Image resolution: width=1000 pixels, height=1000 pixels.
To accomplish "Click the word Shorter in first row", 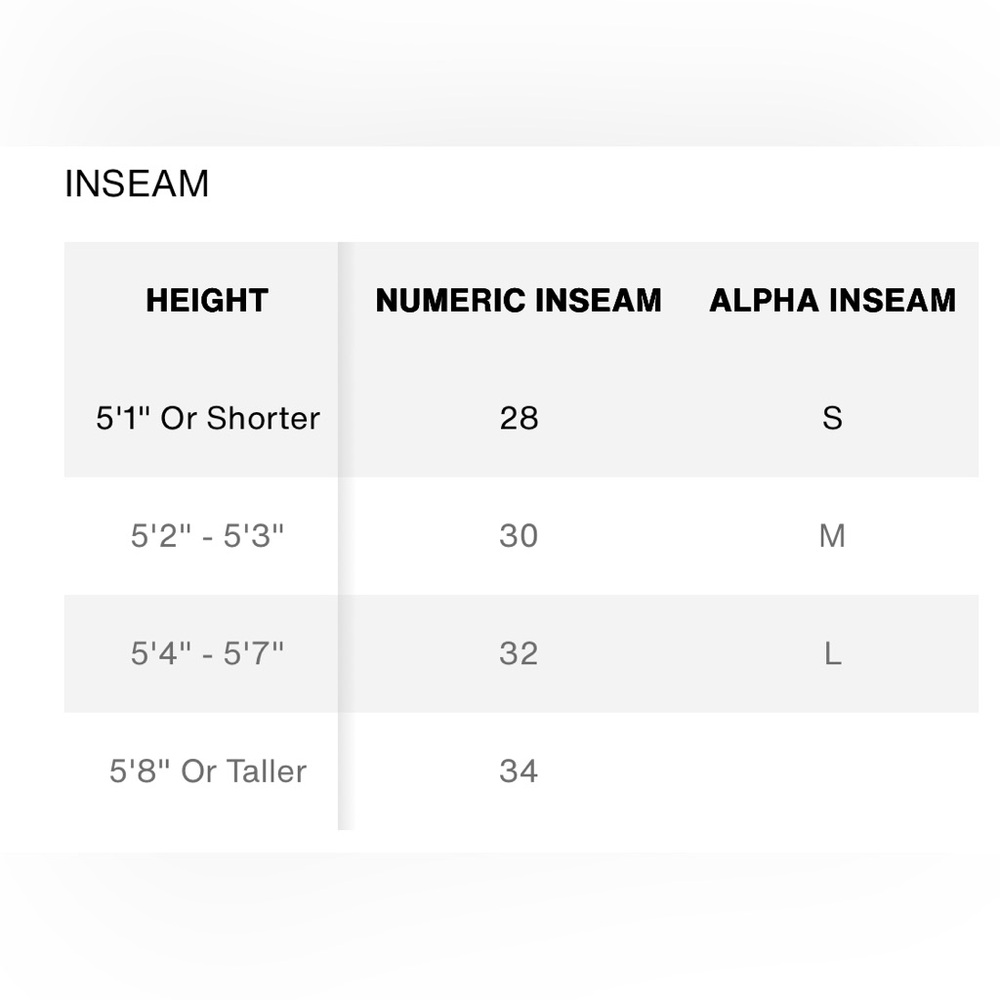I will click(263, 418).
